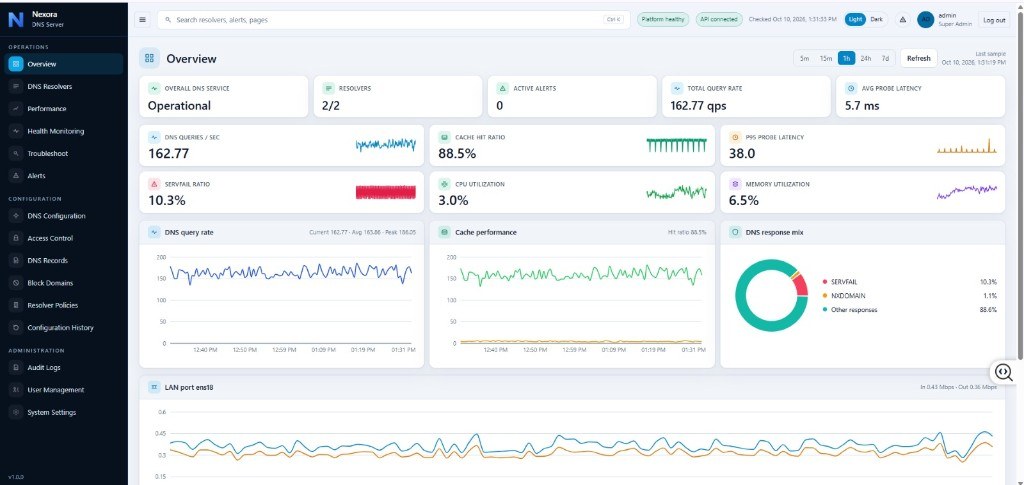
Task: Click the CPU Utilization chip icon
Action: [x=444, y=184]
